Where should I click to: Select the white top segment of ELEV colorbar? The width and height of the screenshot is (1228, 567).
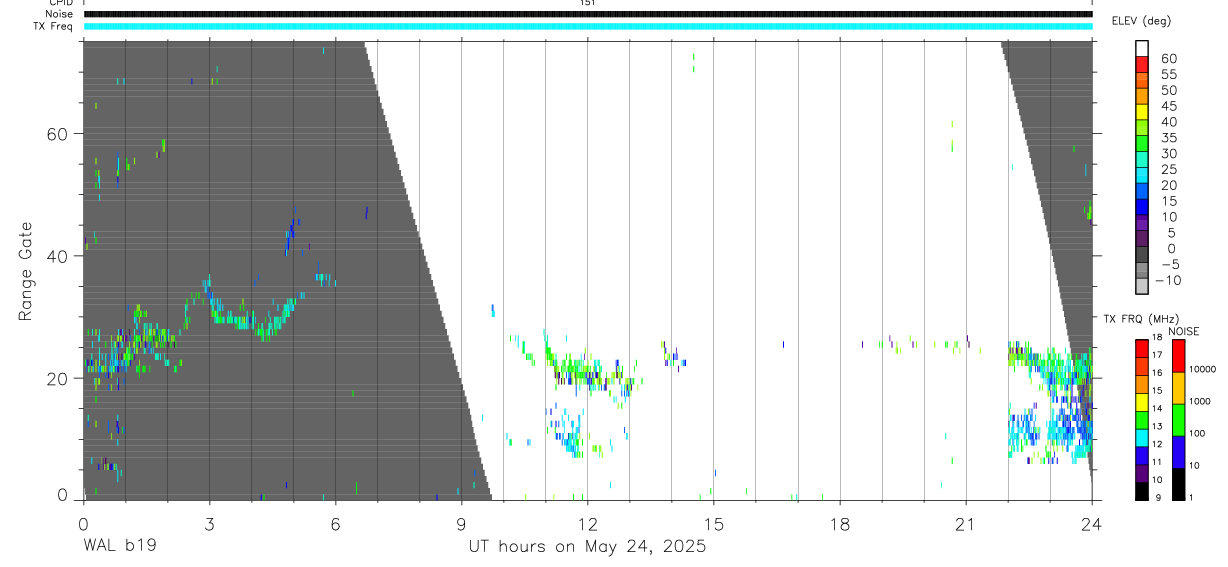tap(1142, 48)
